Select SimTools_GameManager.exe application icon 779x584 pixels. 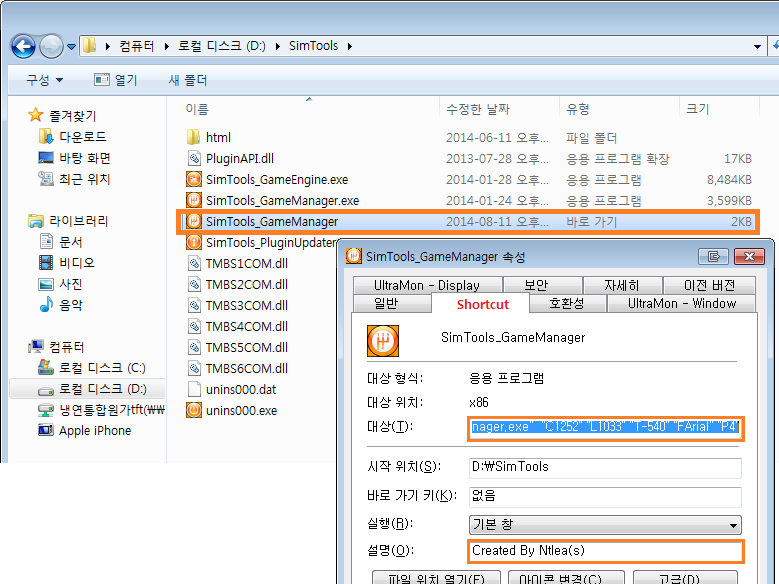[194, 200]
